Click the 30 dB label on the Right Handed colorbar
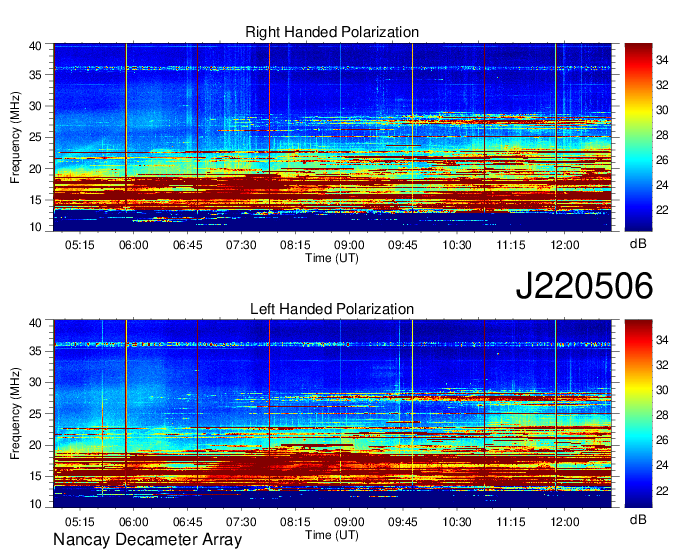This screenshot has height=552, width=680. (x=662, y=110)
